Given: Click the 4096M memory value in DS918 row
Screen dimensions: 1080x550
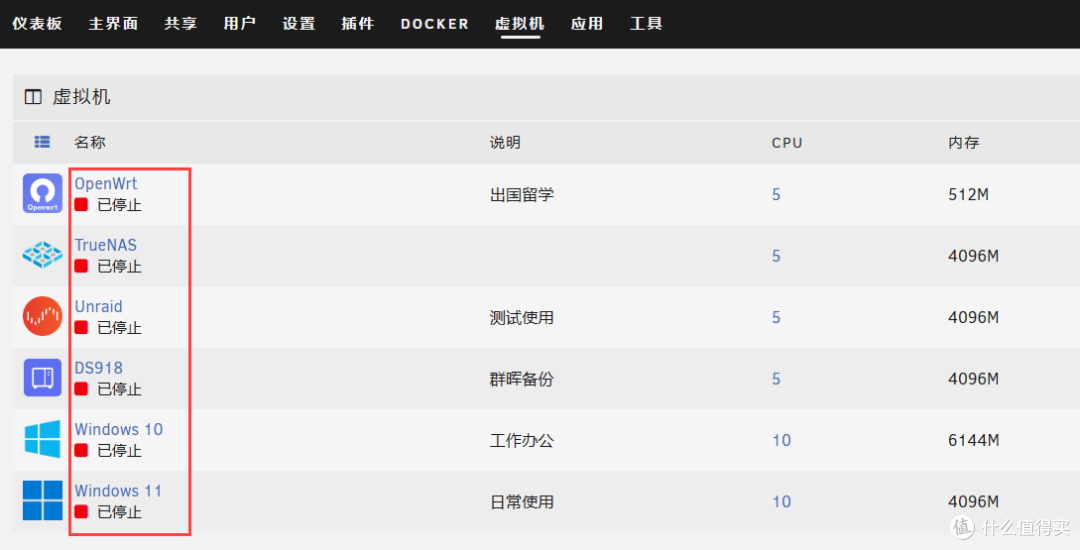Looking at the screenshot, I should click(x=973, y=379).
